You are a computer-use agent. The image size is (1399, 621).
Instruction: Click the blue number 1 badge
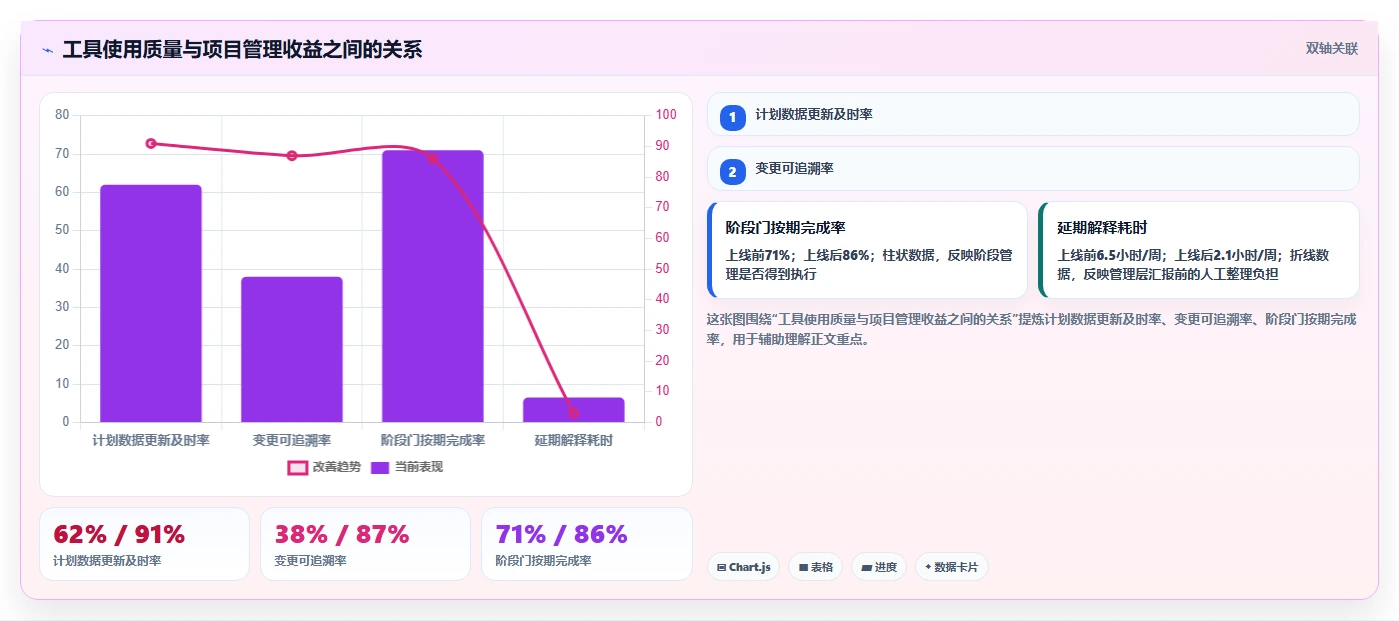732,117
